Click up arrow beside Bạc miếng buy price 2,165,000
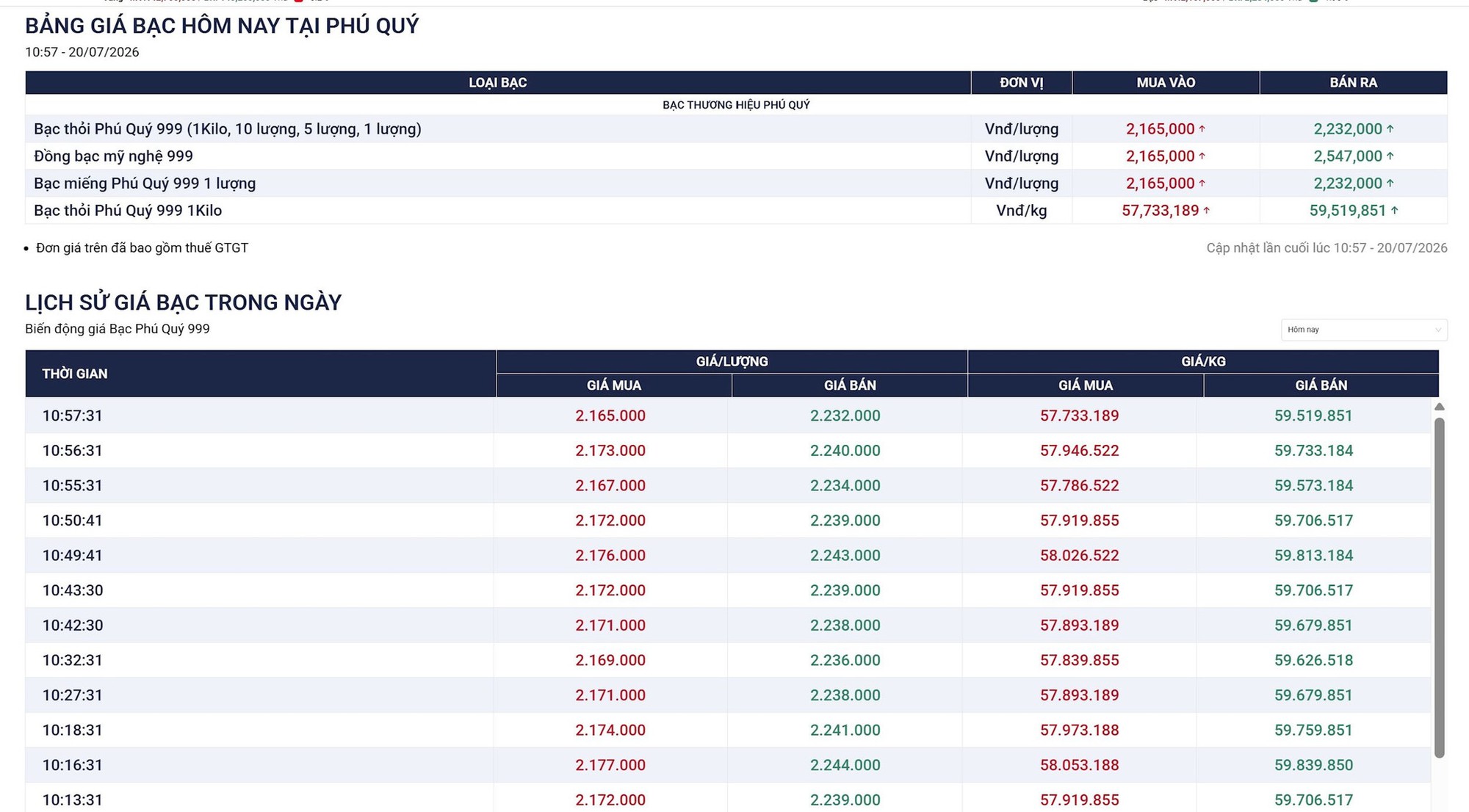1469x812 pixels. (1202, 183)
